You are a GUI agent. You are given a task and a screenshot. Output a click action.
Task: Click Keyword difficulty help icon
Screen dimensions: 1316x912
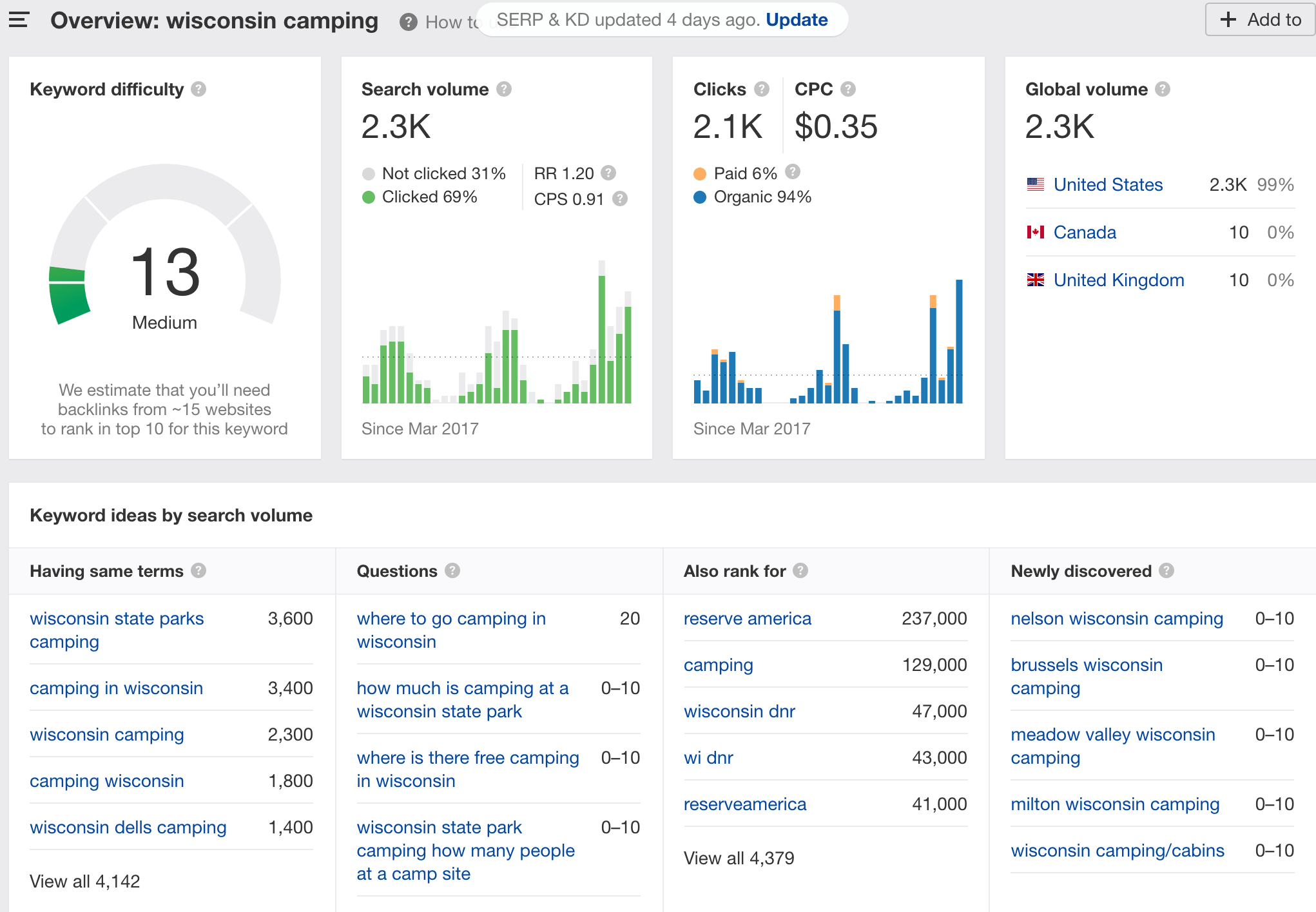click(199, 89)
